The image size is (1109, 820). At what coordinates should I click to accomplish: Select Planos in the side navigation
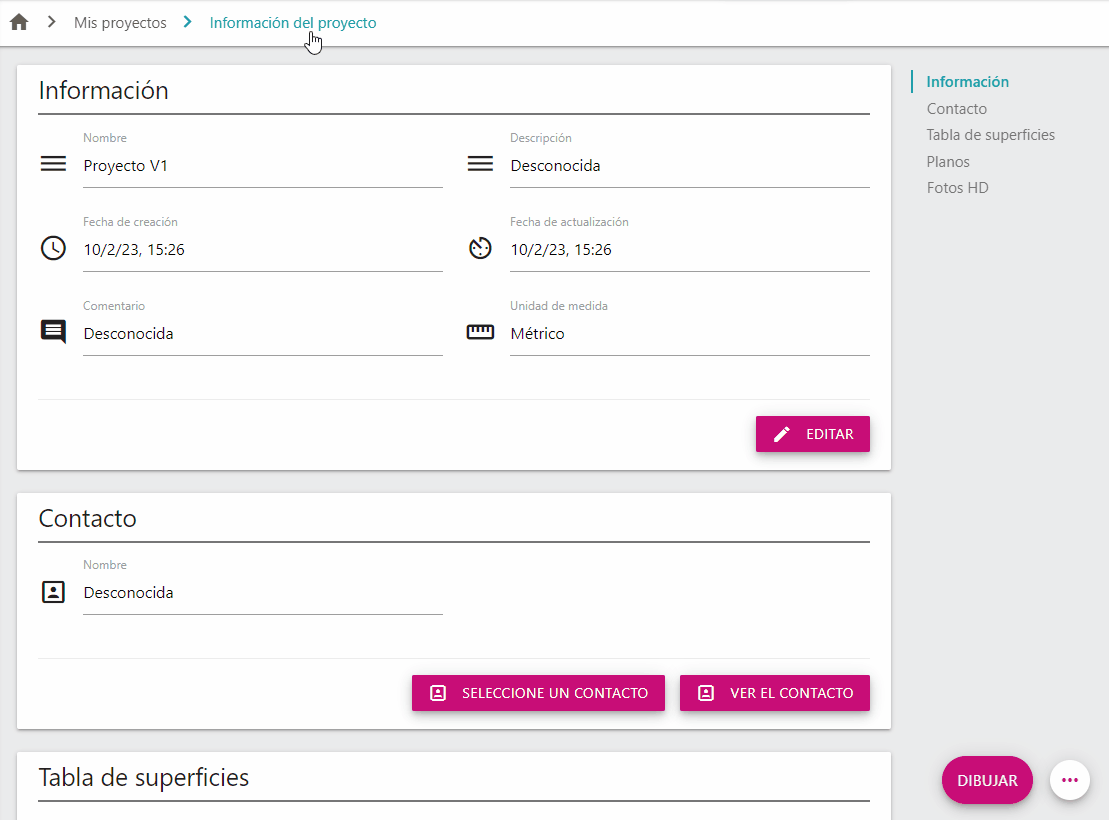pos(948,161)
